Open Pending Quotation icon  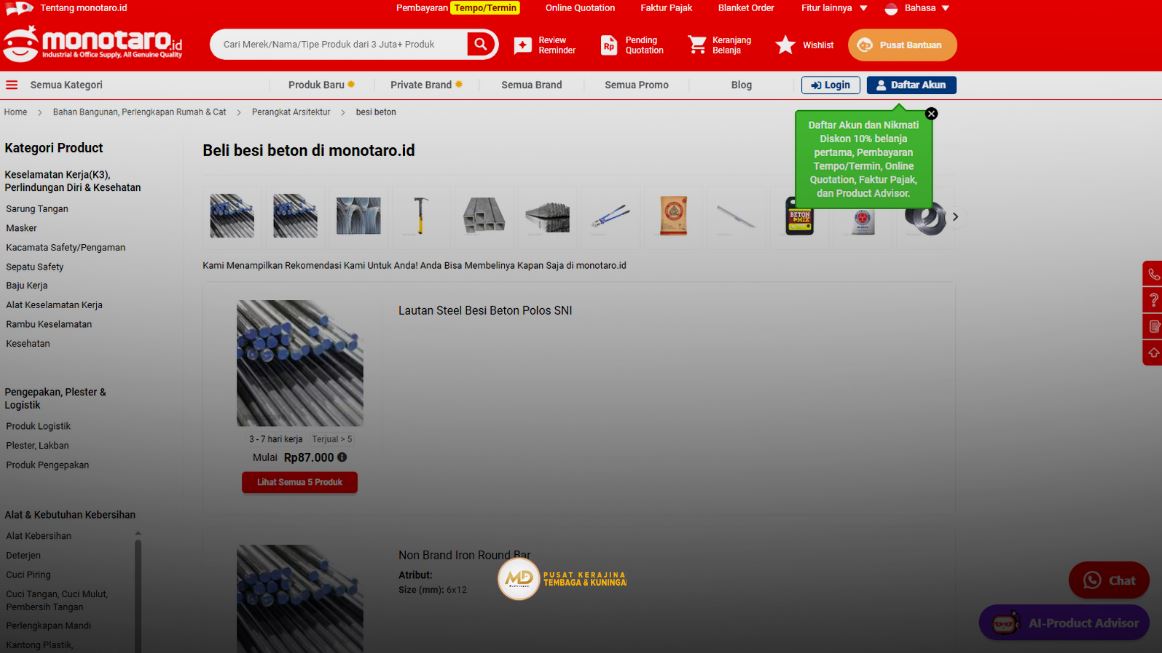pyautogui.click(x=609, y=45)
